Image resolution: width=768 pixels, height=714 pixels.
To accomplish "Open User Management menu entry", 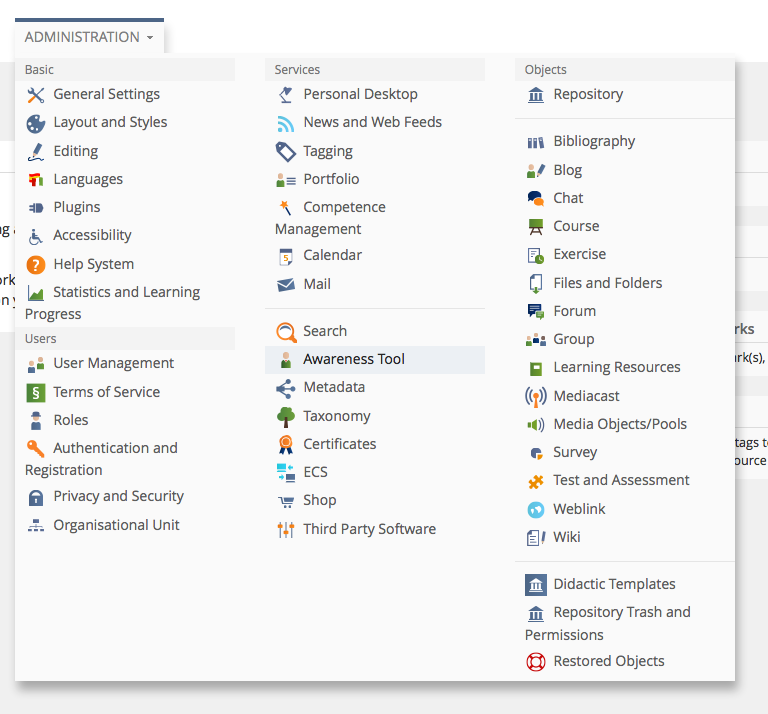I will [x=113, y=364].
